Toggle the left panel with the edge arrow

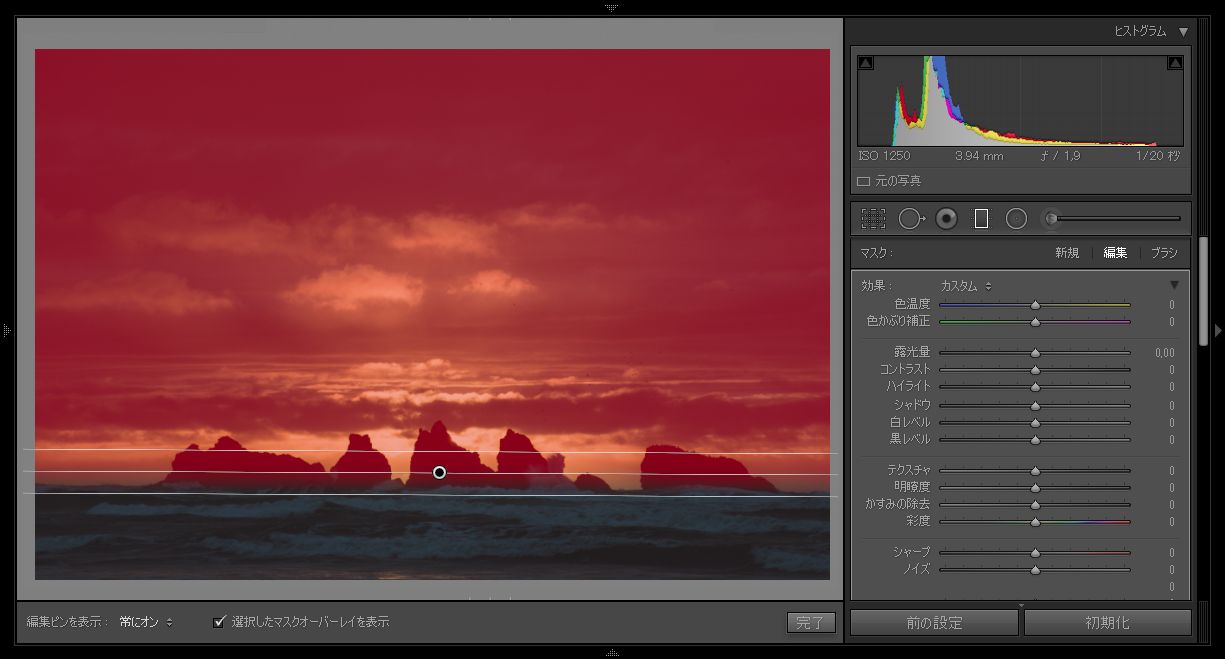click(x=7, y=329)
